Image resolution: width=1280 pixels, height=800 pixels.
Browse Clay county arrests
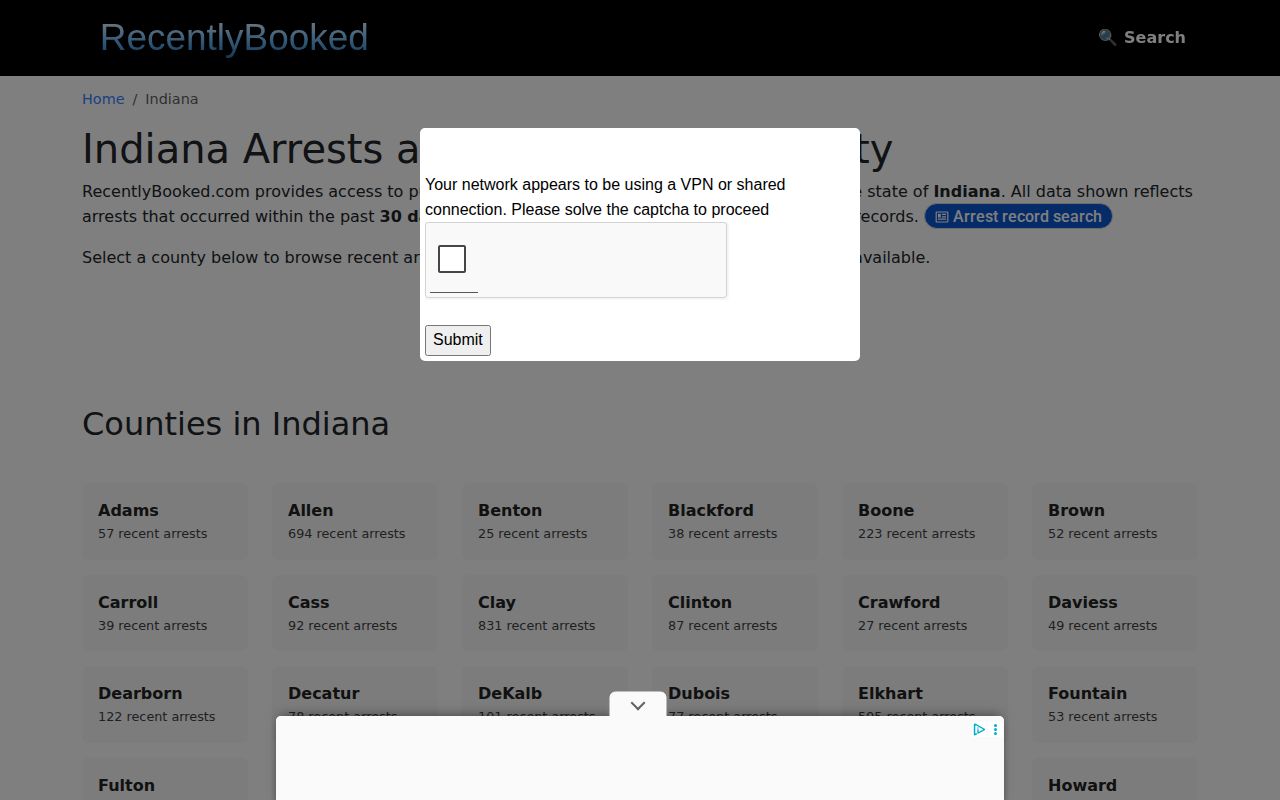click(x=545, y=613)
